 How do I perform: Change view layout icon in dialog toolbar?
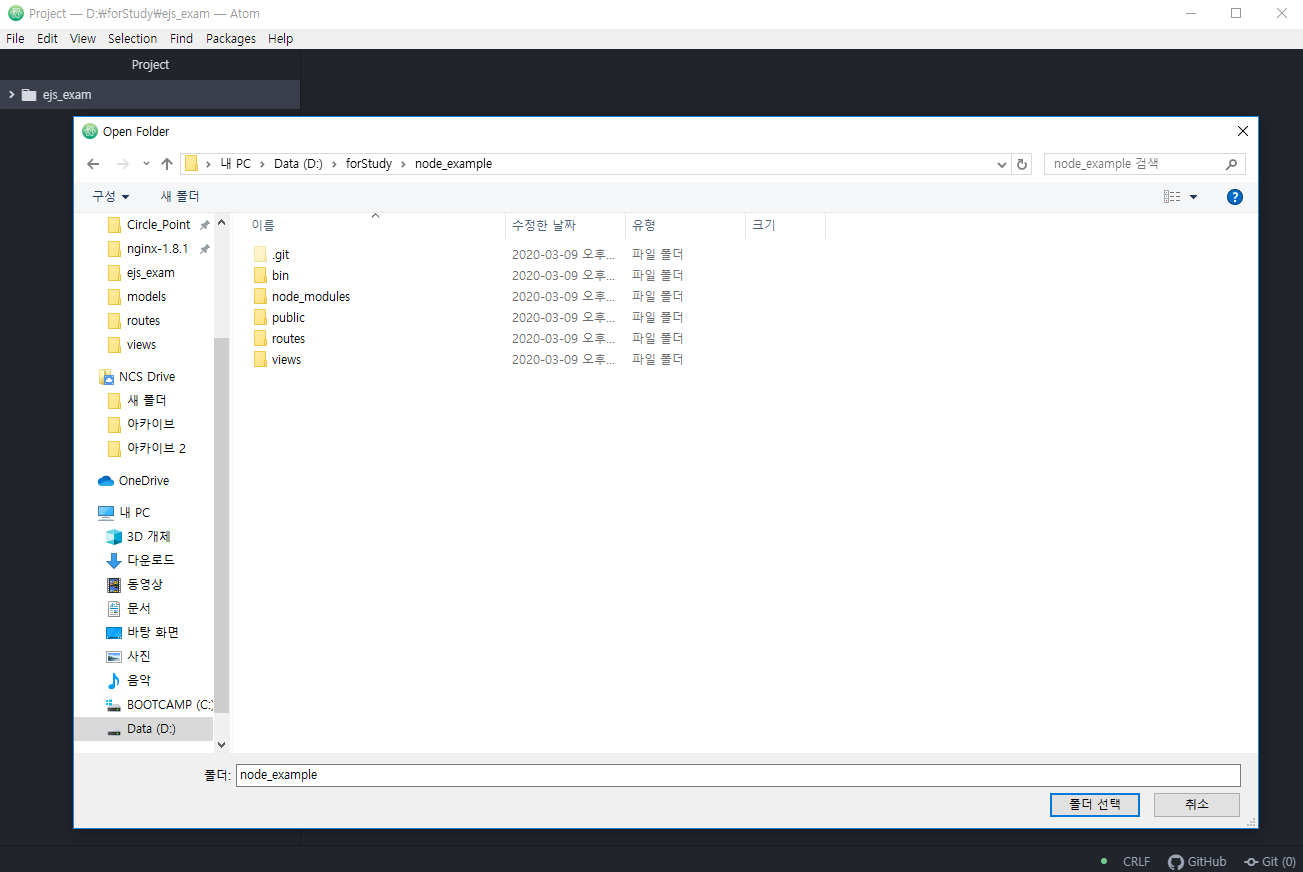coord(1172,197)
